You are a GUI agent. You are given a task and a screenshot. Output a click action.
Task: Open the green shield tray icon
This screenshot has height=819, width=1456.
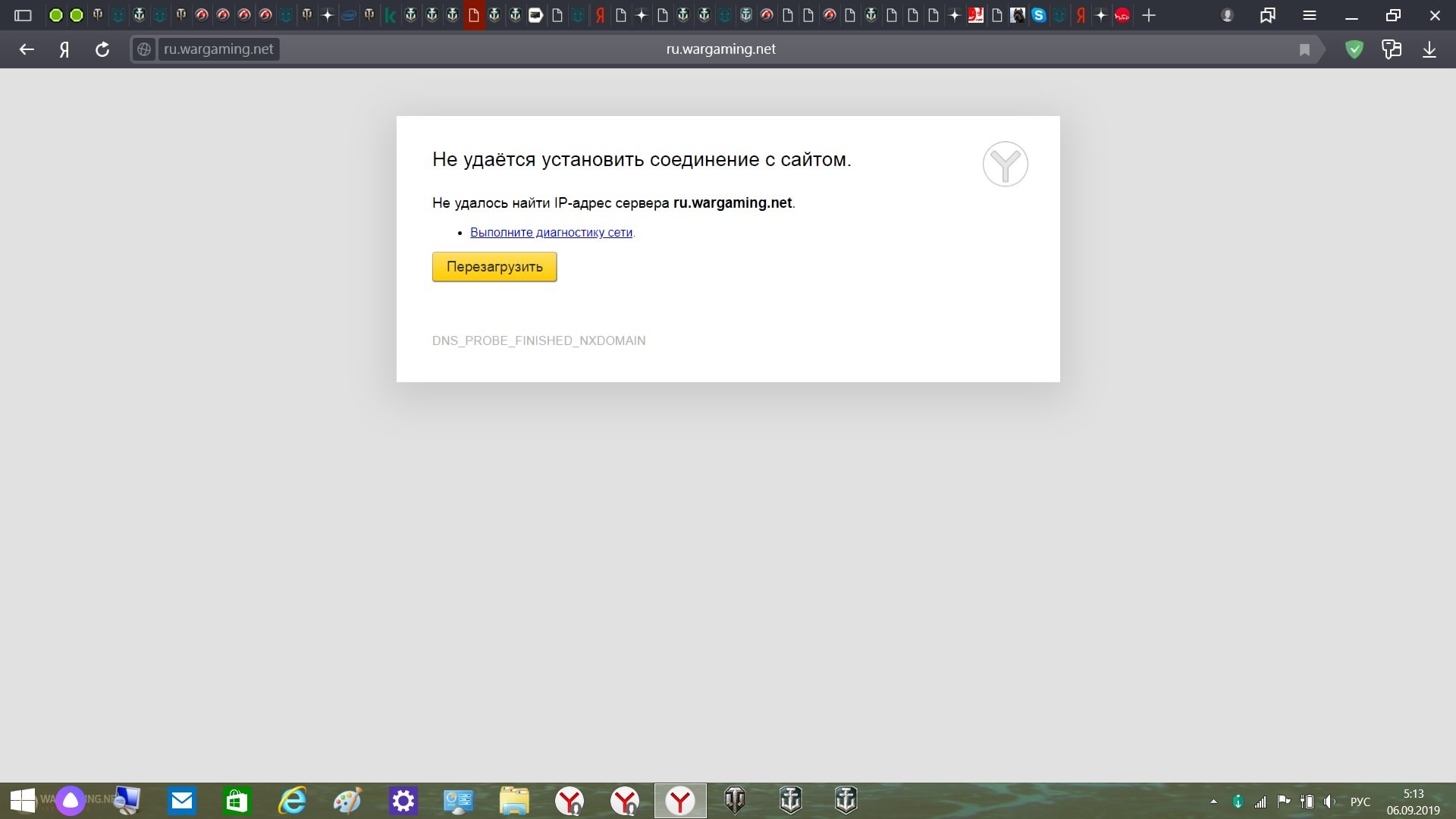click(x=1238, y=802)
